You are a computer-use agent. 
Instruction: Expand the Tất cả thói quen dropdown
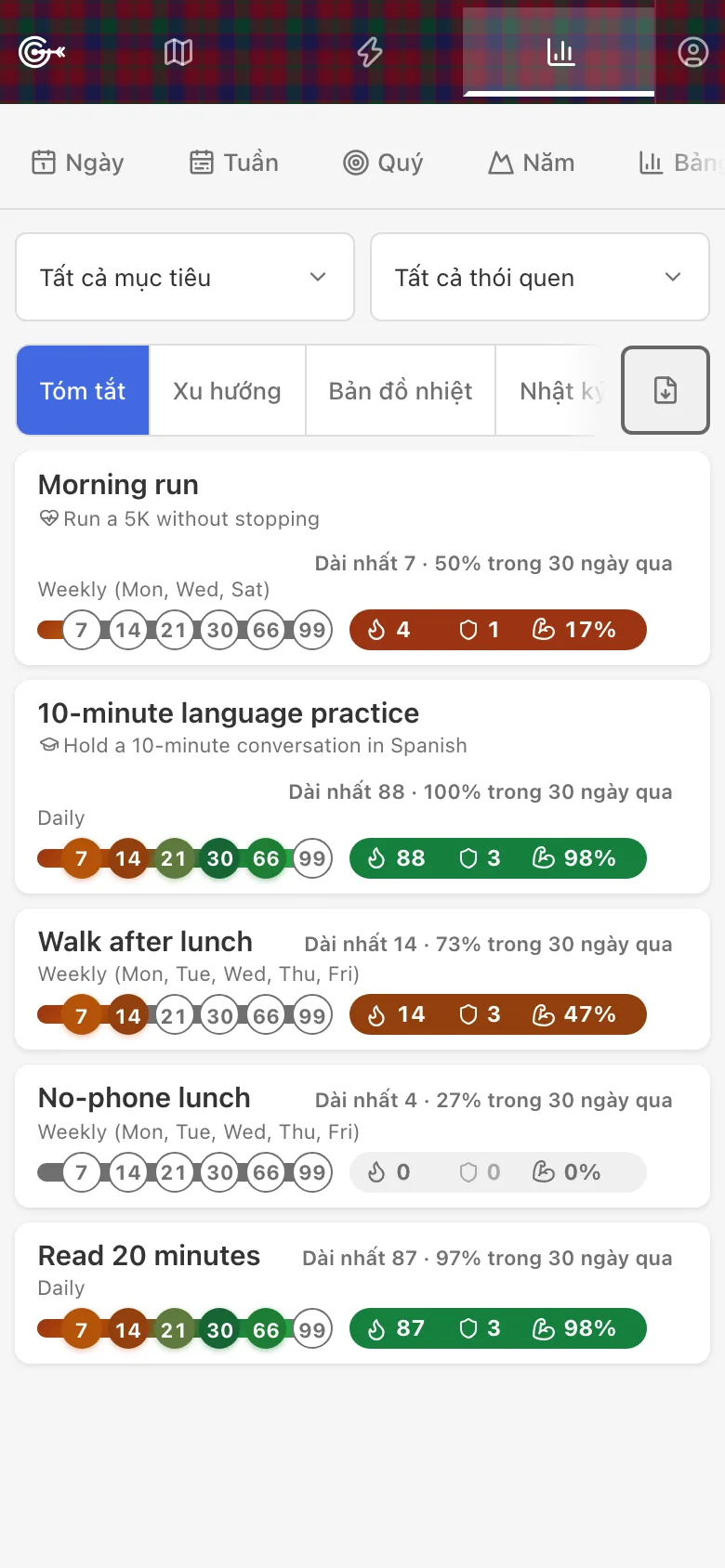(x=540, y=277)
